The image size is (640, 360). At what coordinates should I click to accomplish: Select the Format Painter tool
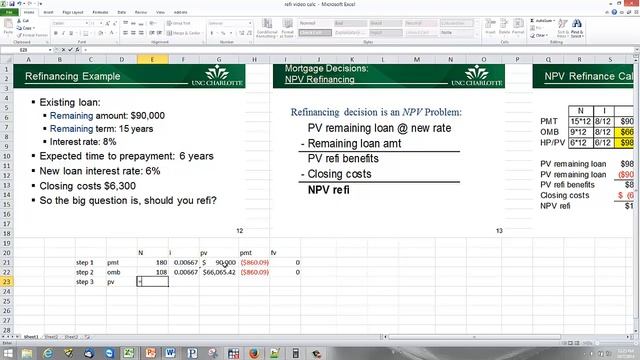coord(33,35)
